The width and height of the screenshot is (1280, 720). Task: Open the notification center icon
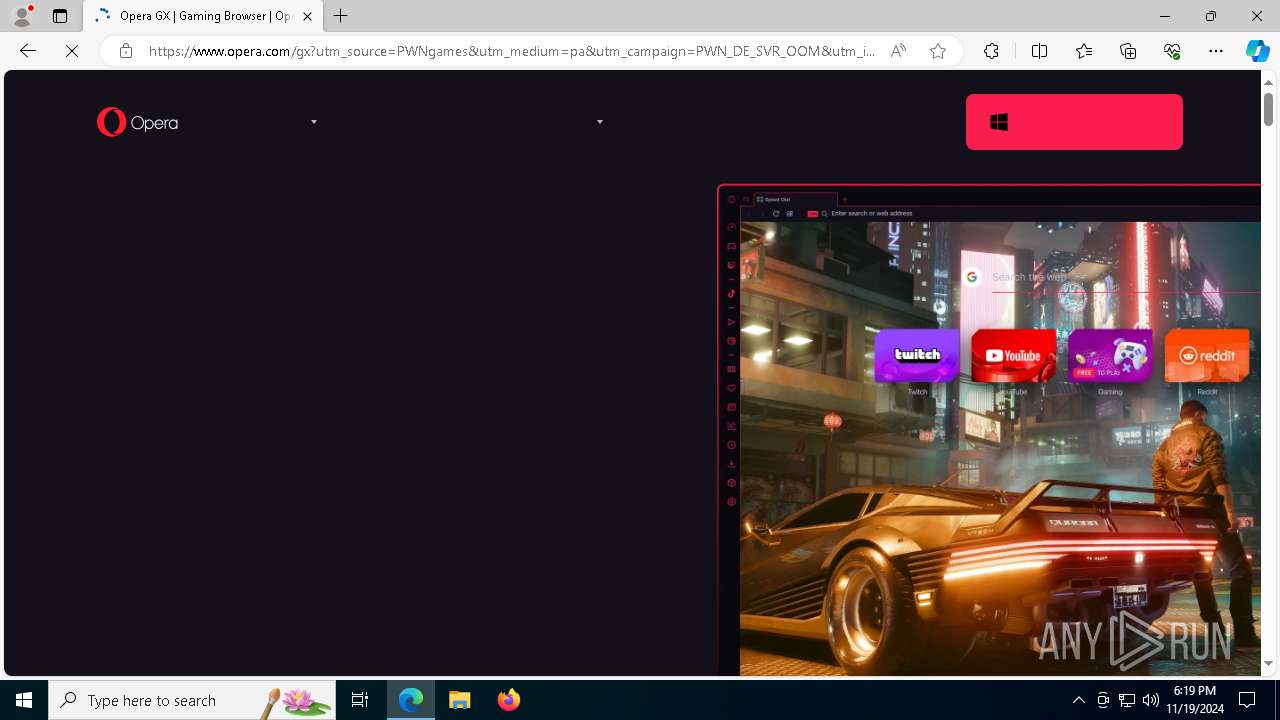(x=1247, y=700)
